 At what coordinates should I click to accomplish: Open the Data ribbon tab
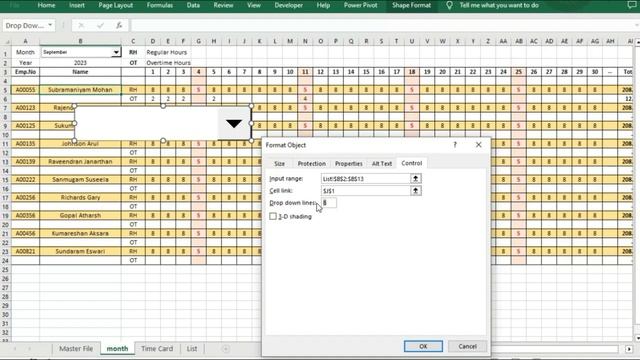193,5
